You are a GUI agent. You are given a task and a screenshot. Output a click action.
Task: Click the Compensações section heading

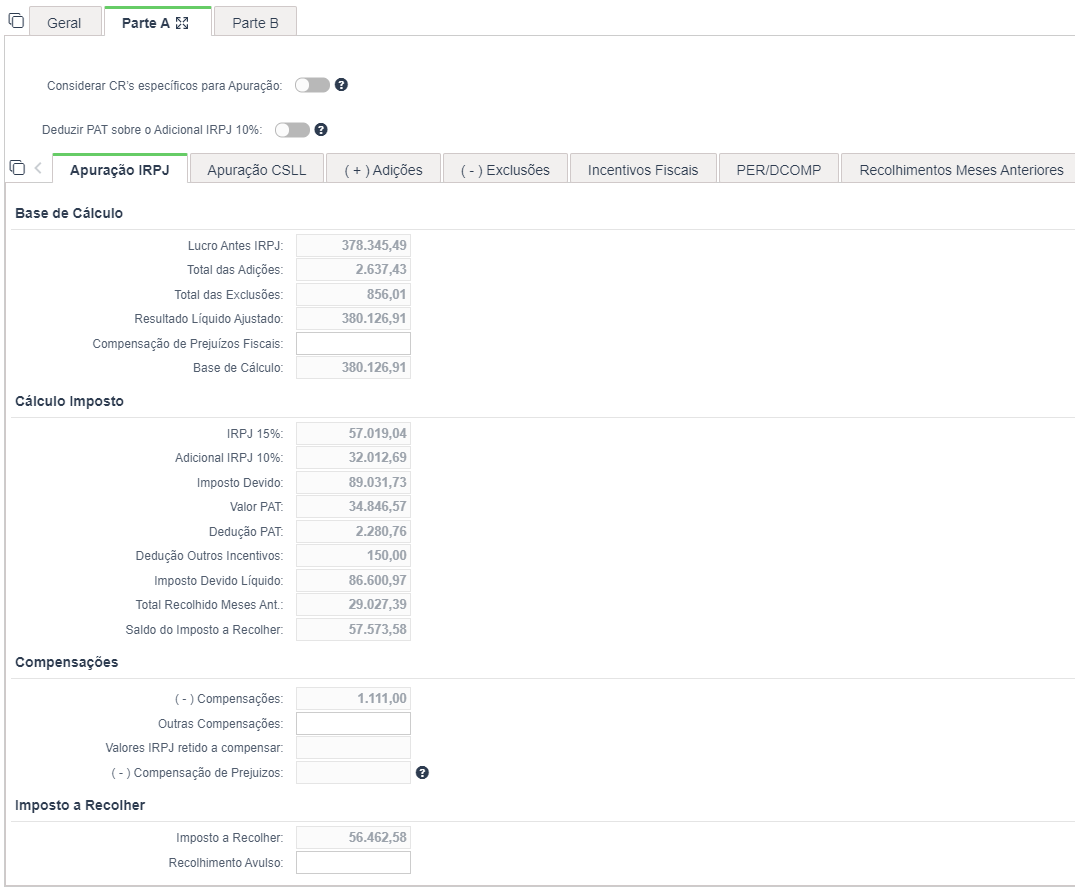(x=67, y=662)
